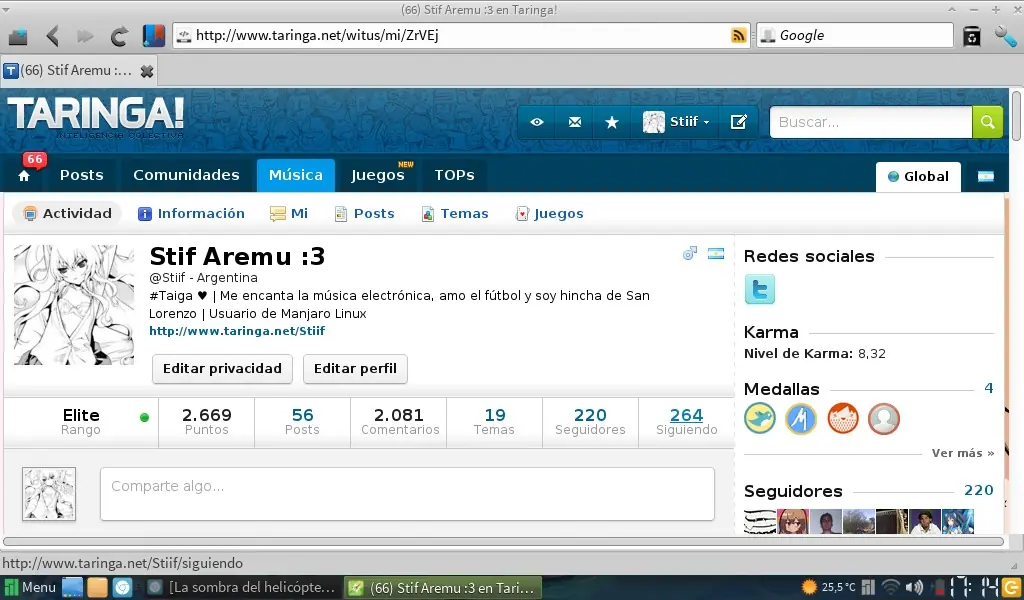Click the large profile avatar image
1024x600 pixels.
(x=74, y=305)
